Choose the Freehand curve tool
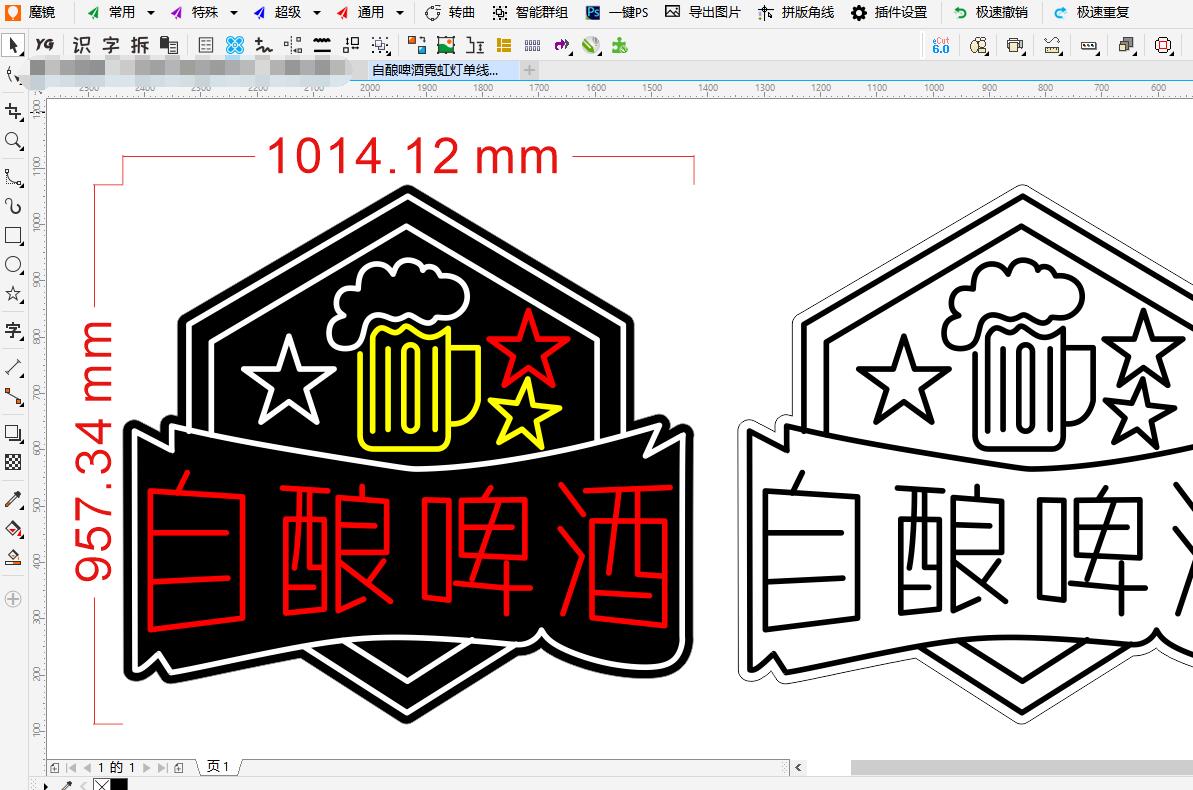This screenshot has height=790, width=1193. 13,178
